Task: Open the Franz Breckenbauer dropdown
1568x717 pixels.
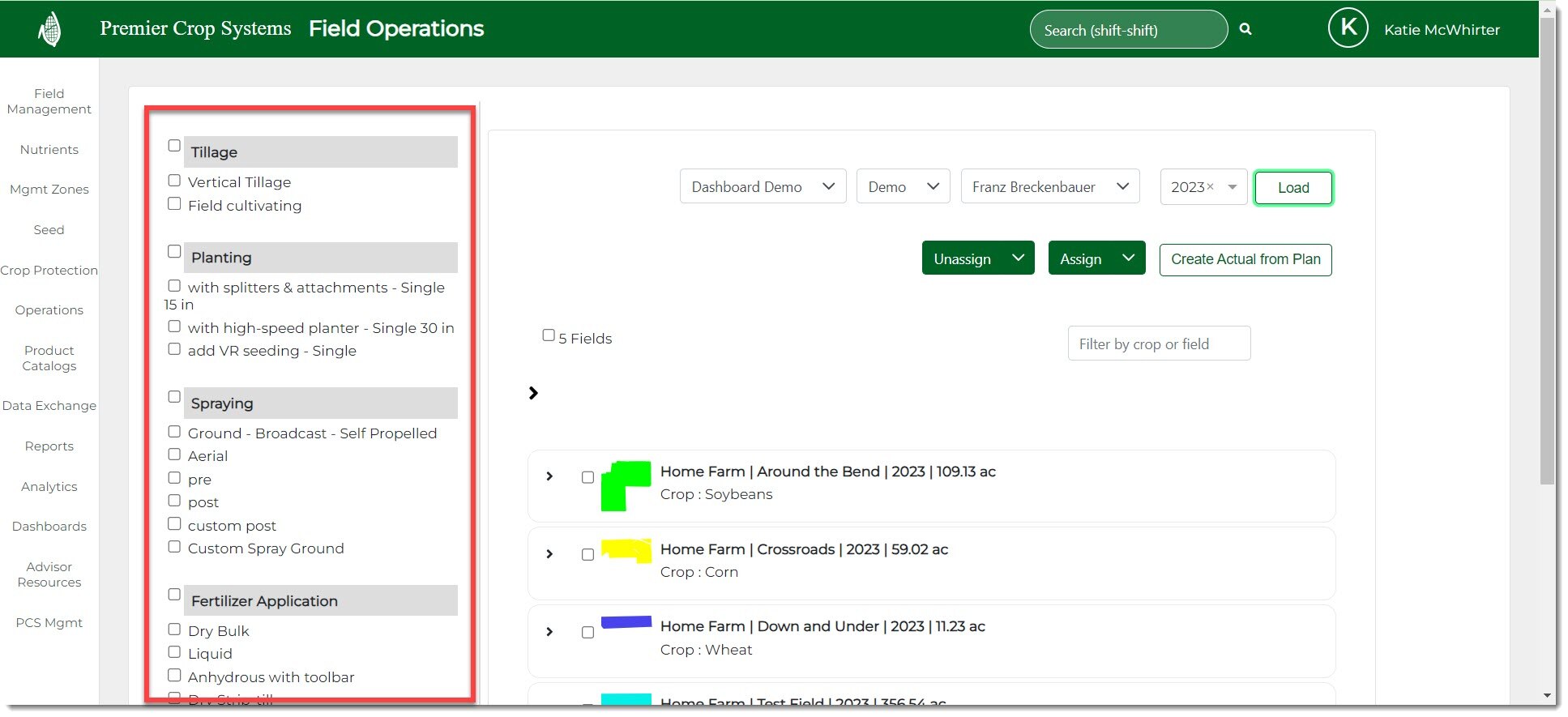Action: (x=1049, y=186)
